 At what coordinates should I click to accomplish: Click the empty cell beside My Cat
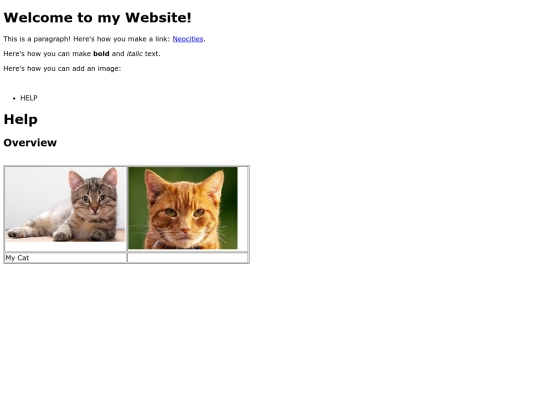(188, 258)
